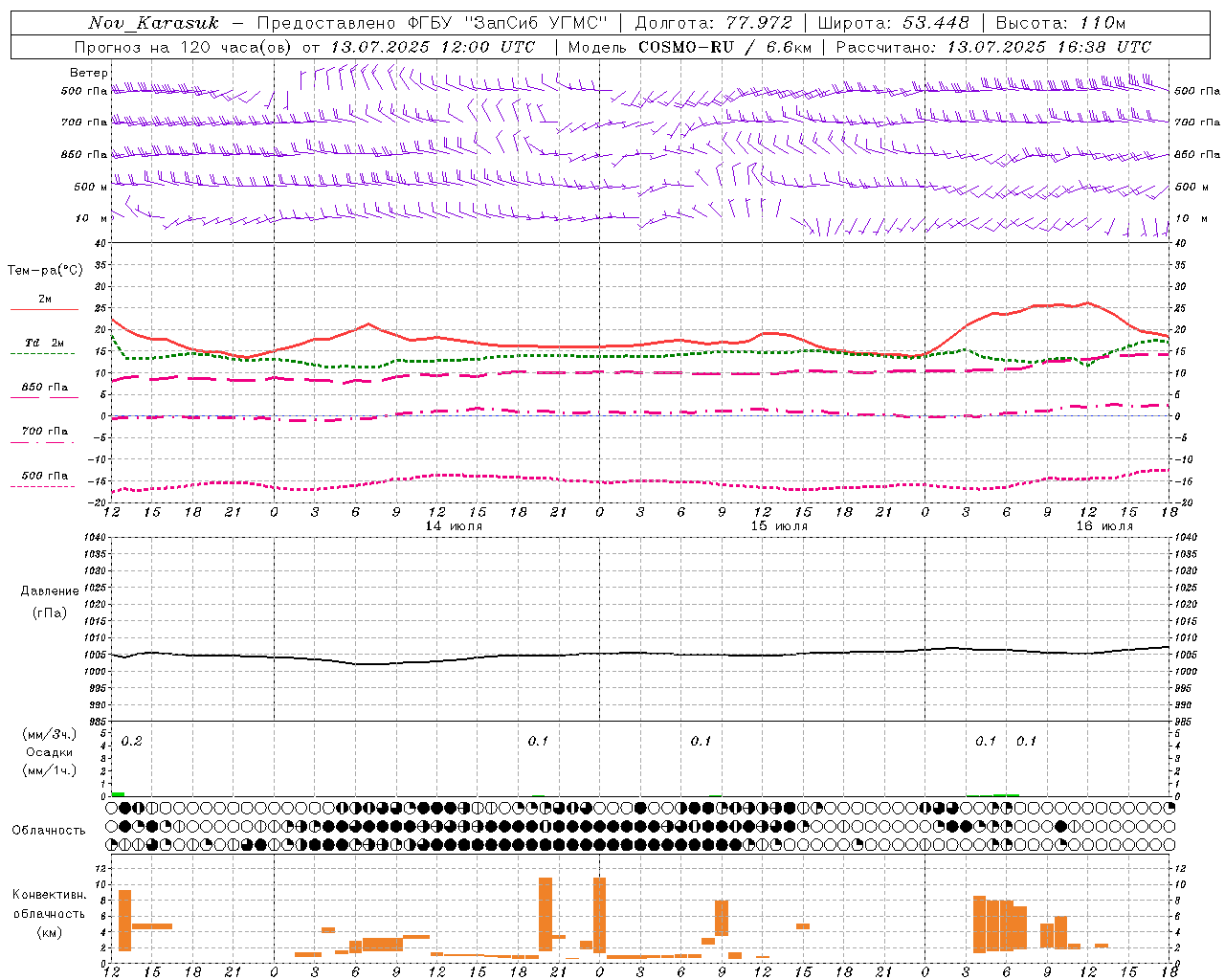
Task: Select the 15 июля date label
Action: (x=779, y=526)
